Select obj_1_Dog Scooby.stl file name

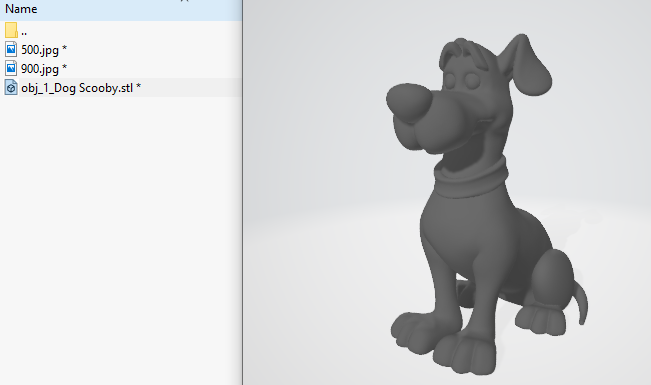(x=81, y=88)
